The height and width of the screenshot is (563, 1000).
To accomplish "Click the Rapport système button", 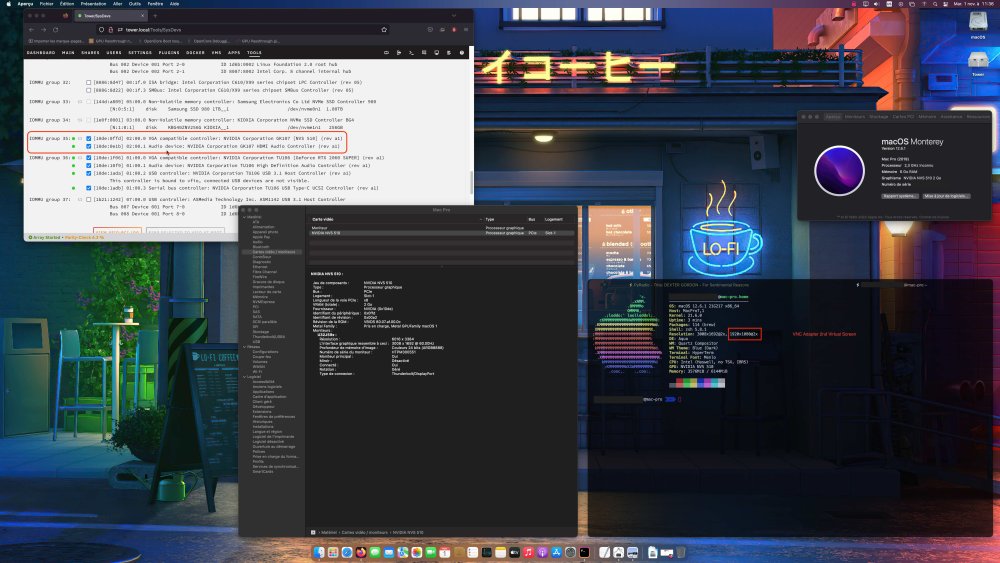I will point(899,196).
